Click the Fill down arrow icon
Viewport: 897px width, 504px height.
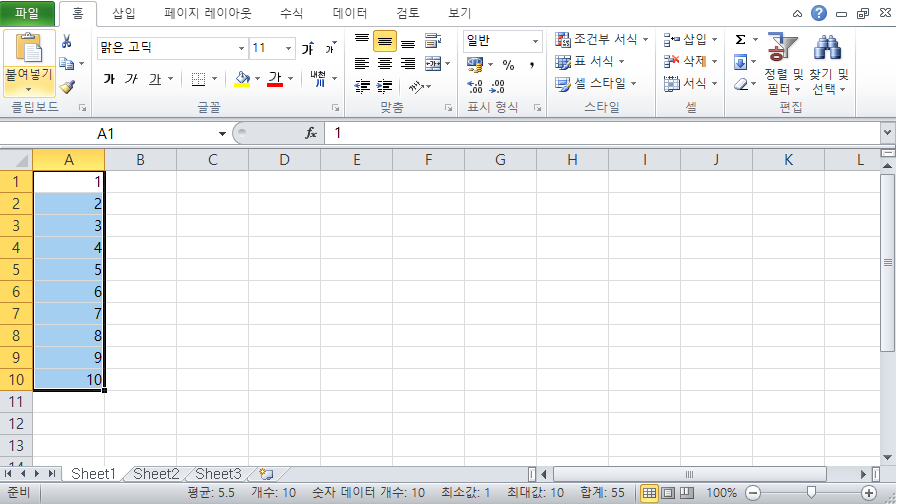[740, 62]
